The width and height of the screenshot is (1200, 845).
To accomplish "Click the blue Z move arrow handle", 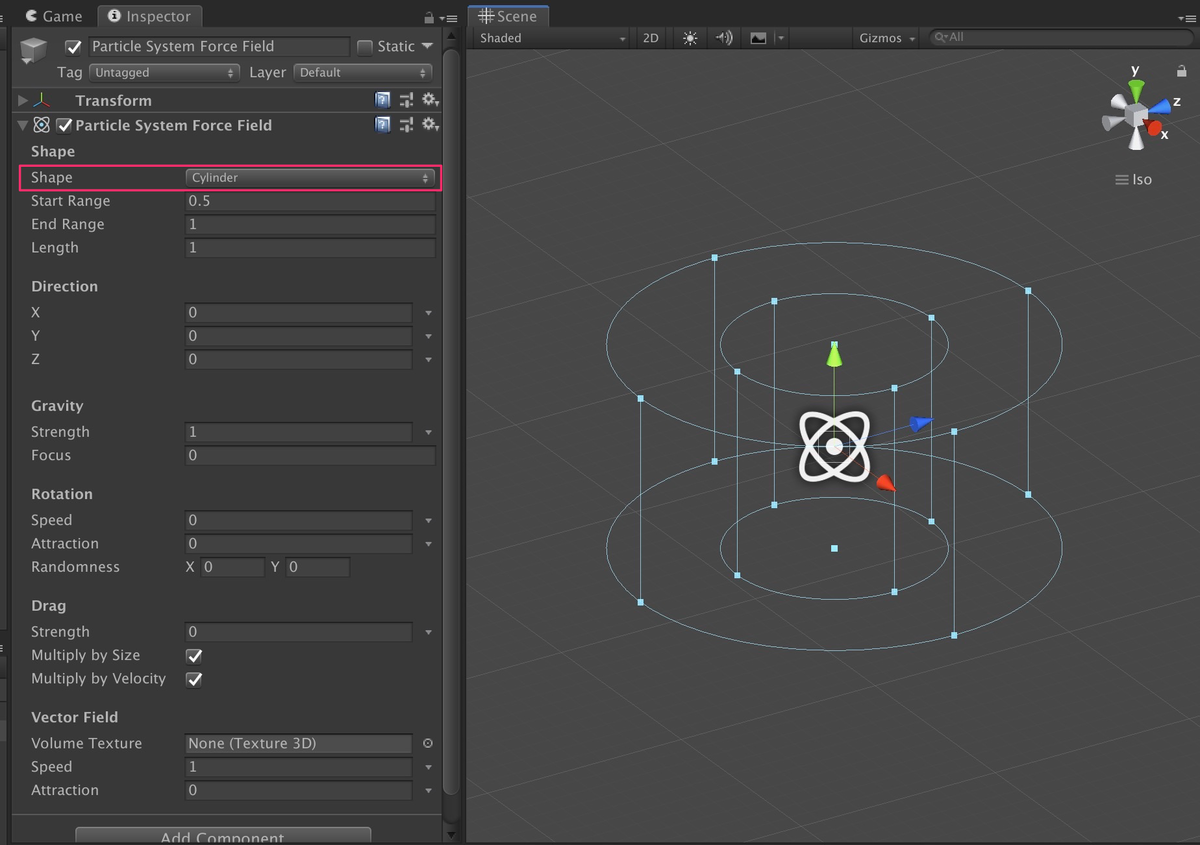I will [921, 424].
